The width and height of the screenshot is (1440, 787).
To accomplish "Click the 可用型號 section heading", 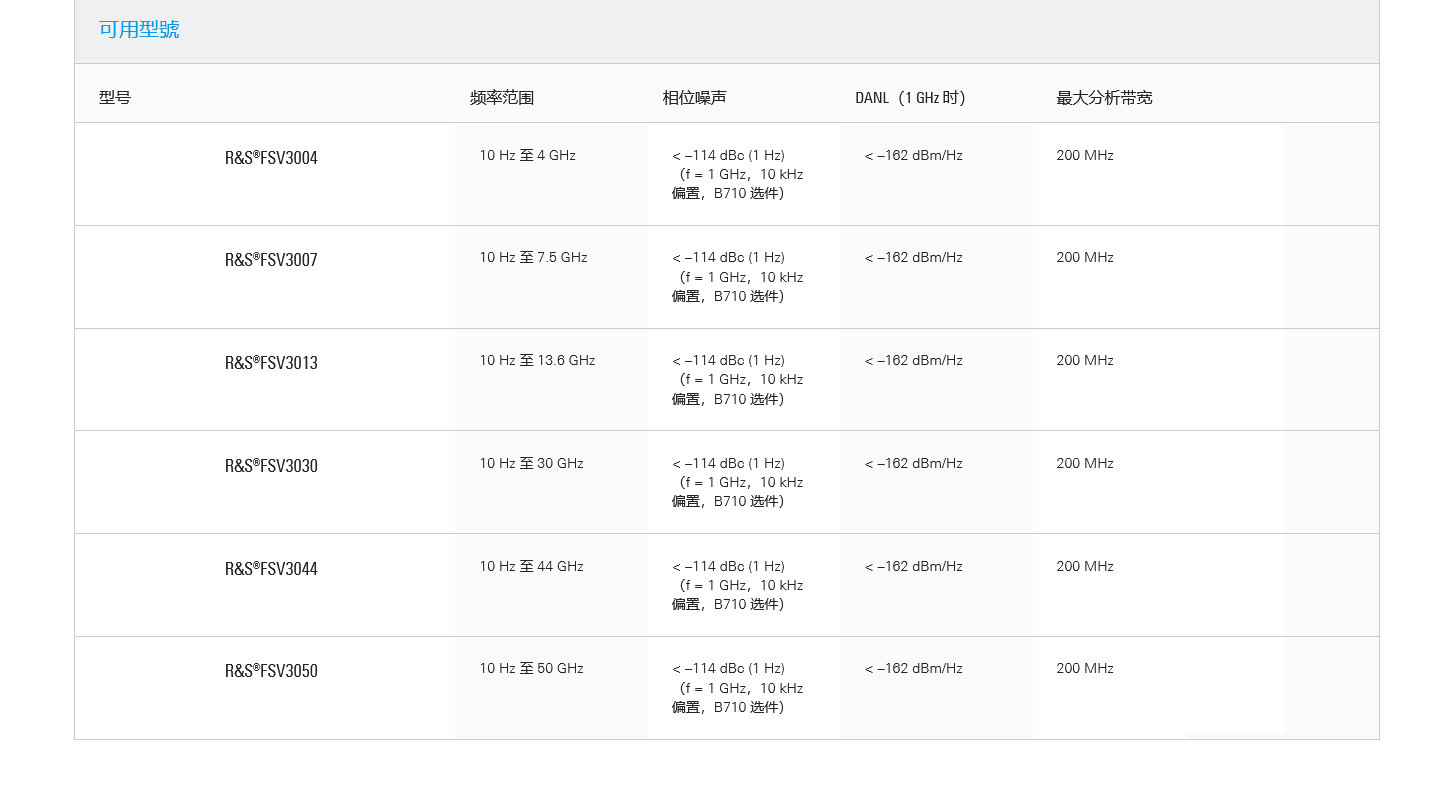I will pyautogui.click(x=139, y=30).
